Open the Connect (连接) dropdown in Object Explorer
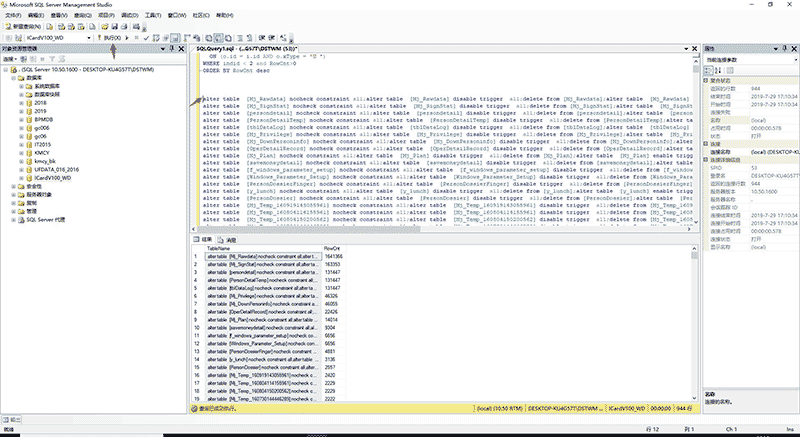This screenshot has height=437, width=800. (x=12, y=59)
